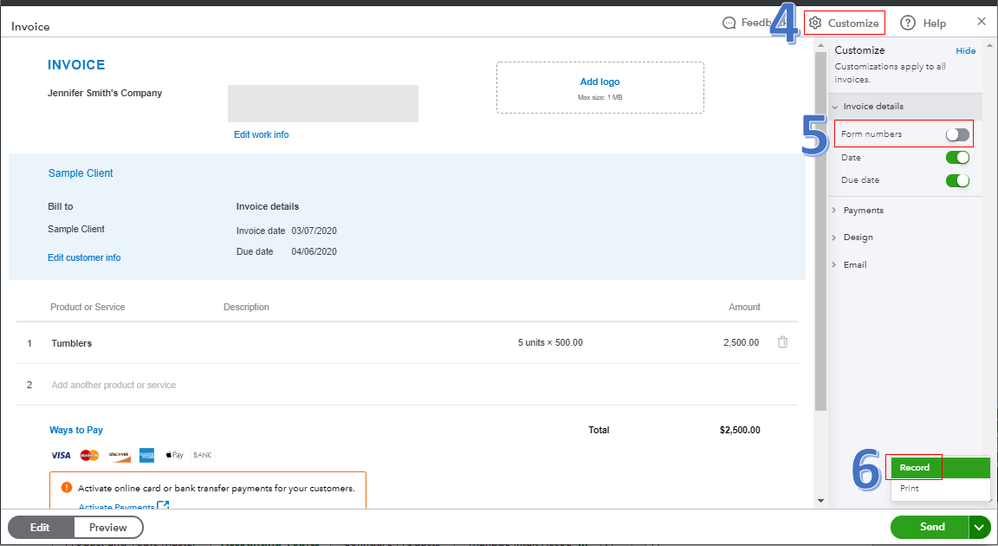Expand the Design section

(x=857, y=238)
